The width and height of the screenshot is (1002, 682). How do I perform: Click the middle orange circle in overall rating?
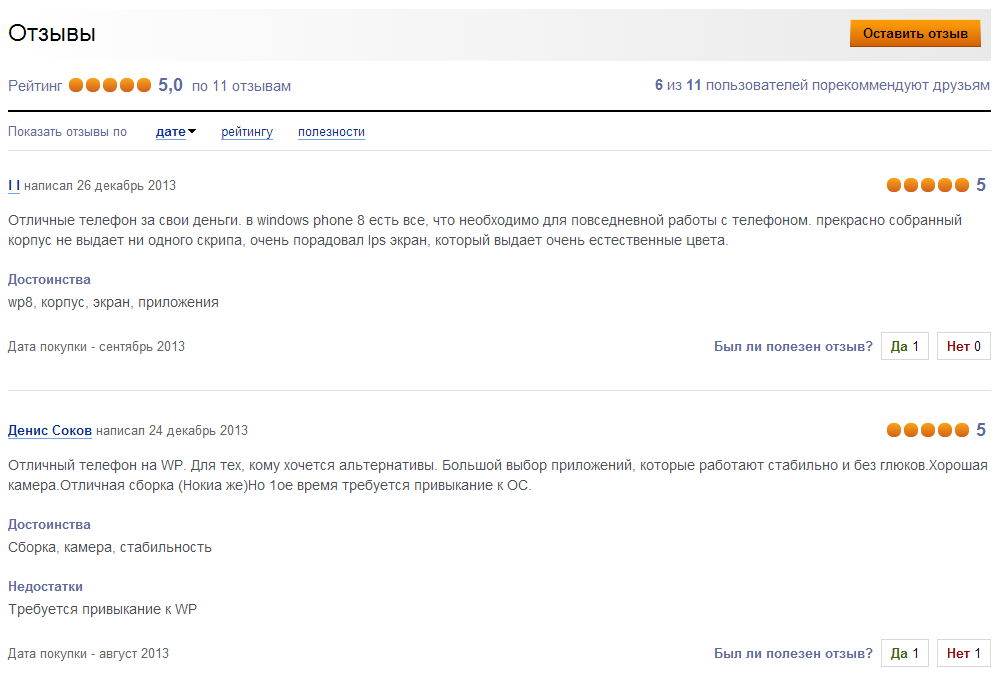pyautogui.click(x=110, y=86)
